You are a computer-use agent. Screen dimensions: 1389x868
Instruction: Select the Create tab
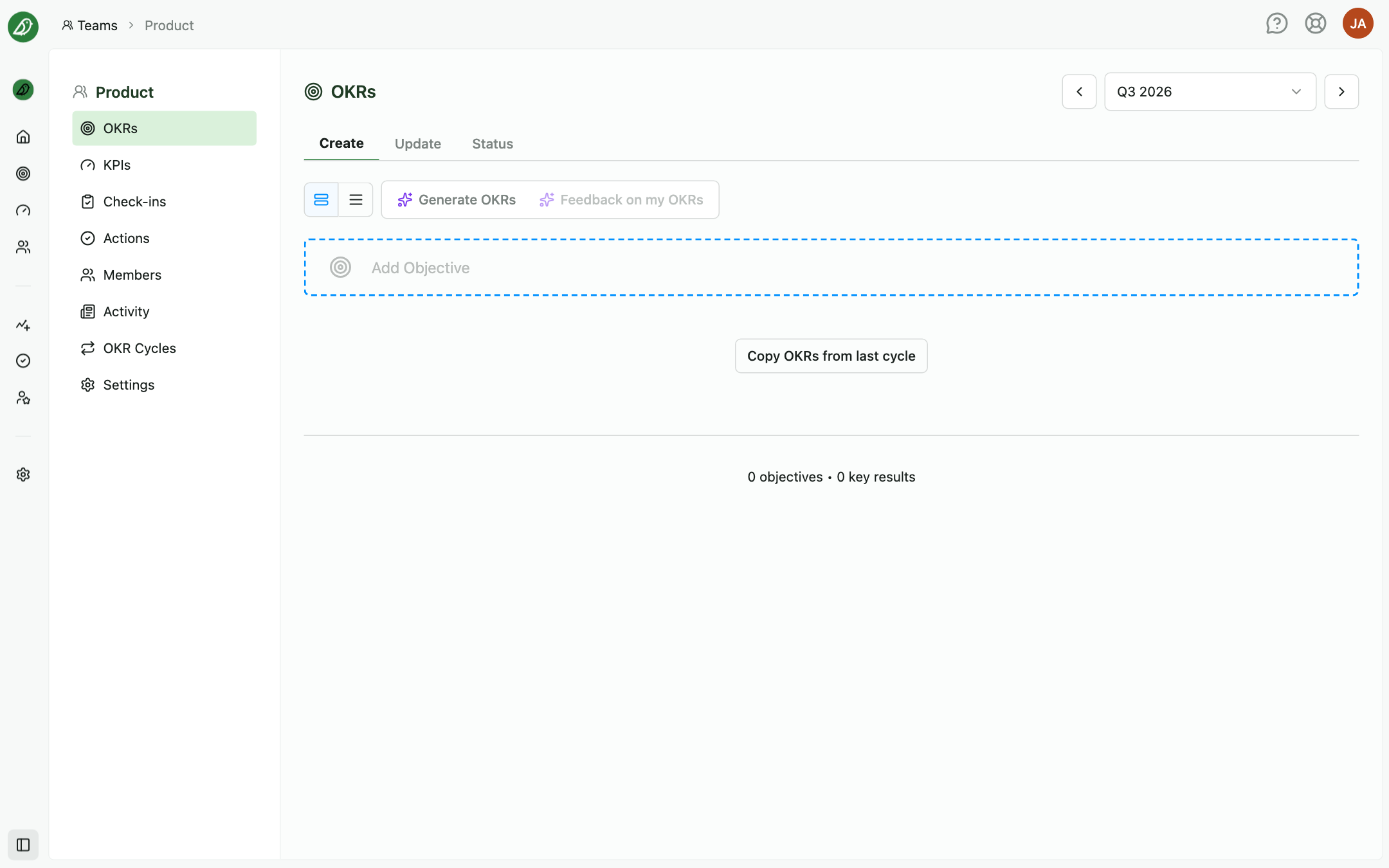click(341, 143)
